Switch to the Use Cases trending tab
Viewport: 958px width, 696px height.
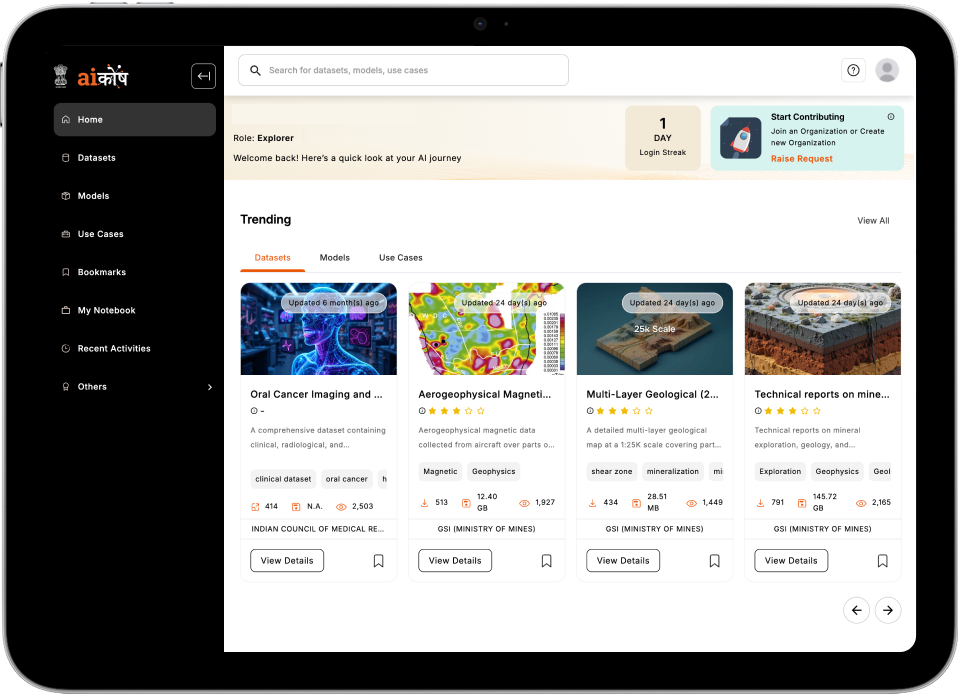click(x=400, y=258)
